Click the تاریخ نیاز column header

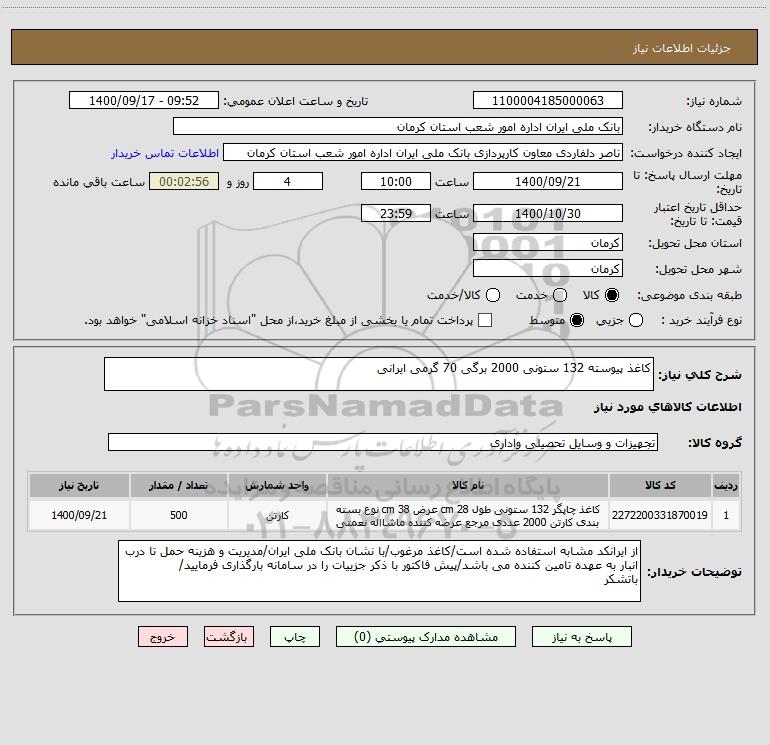(79, 485)
